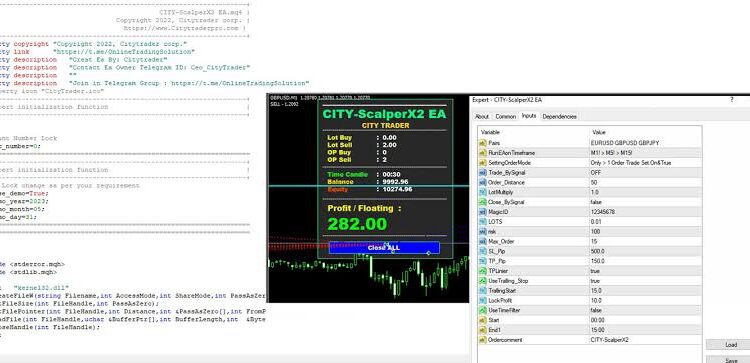Viewport: 750px width, 363px height.
Task: Click the question mark help button
Action: [731, 99]
